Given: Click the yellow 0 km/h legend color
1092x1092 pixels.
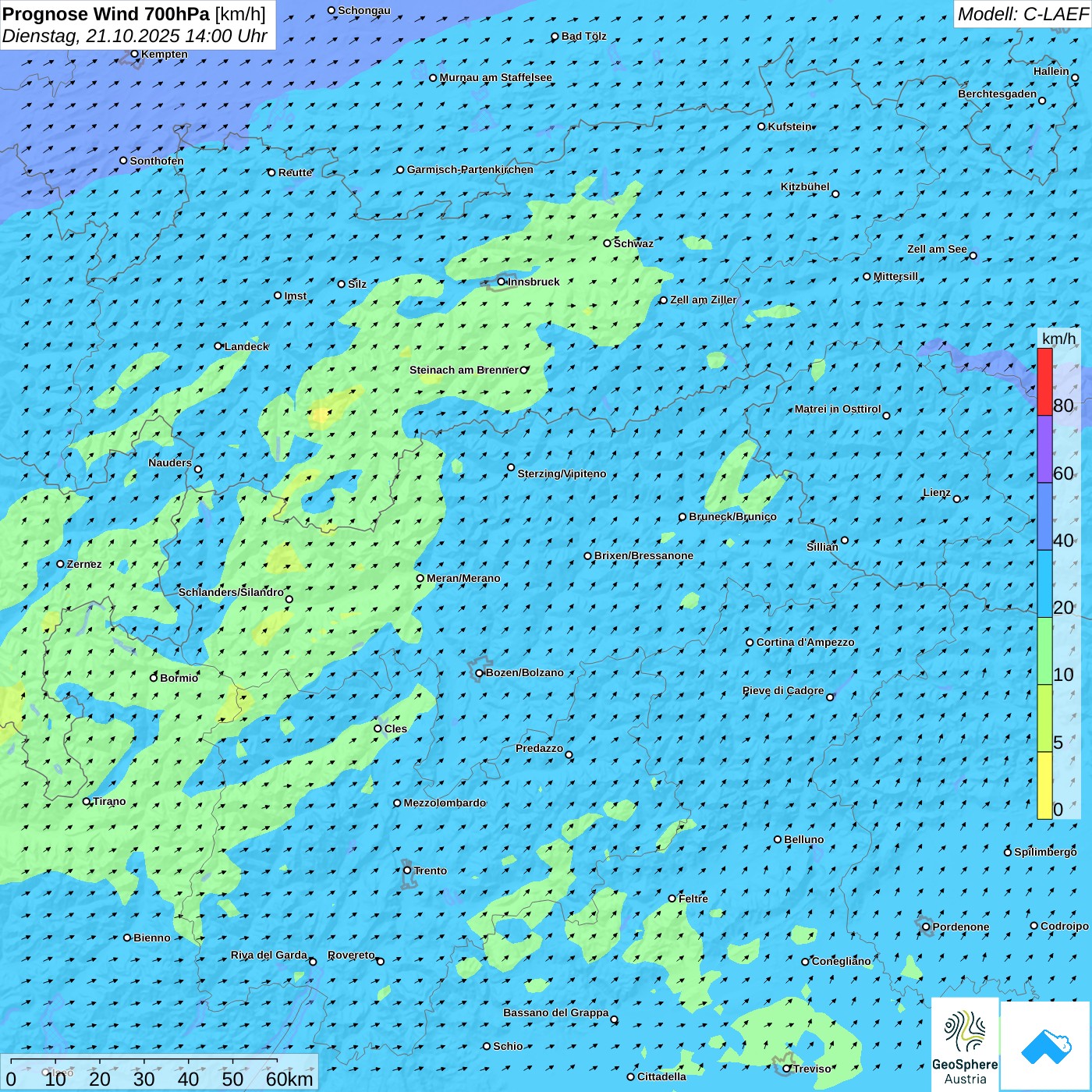Looking at the screenshot, I should pos(1044,785).
